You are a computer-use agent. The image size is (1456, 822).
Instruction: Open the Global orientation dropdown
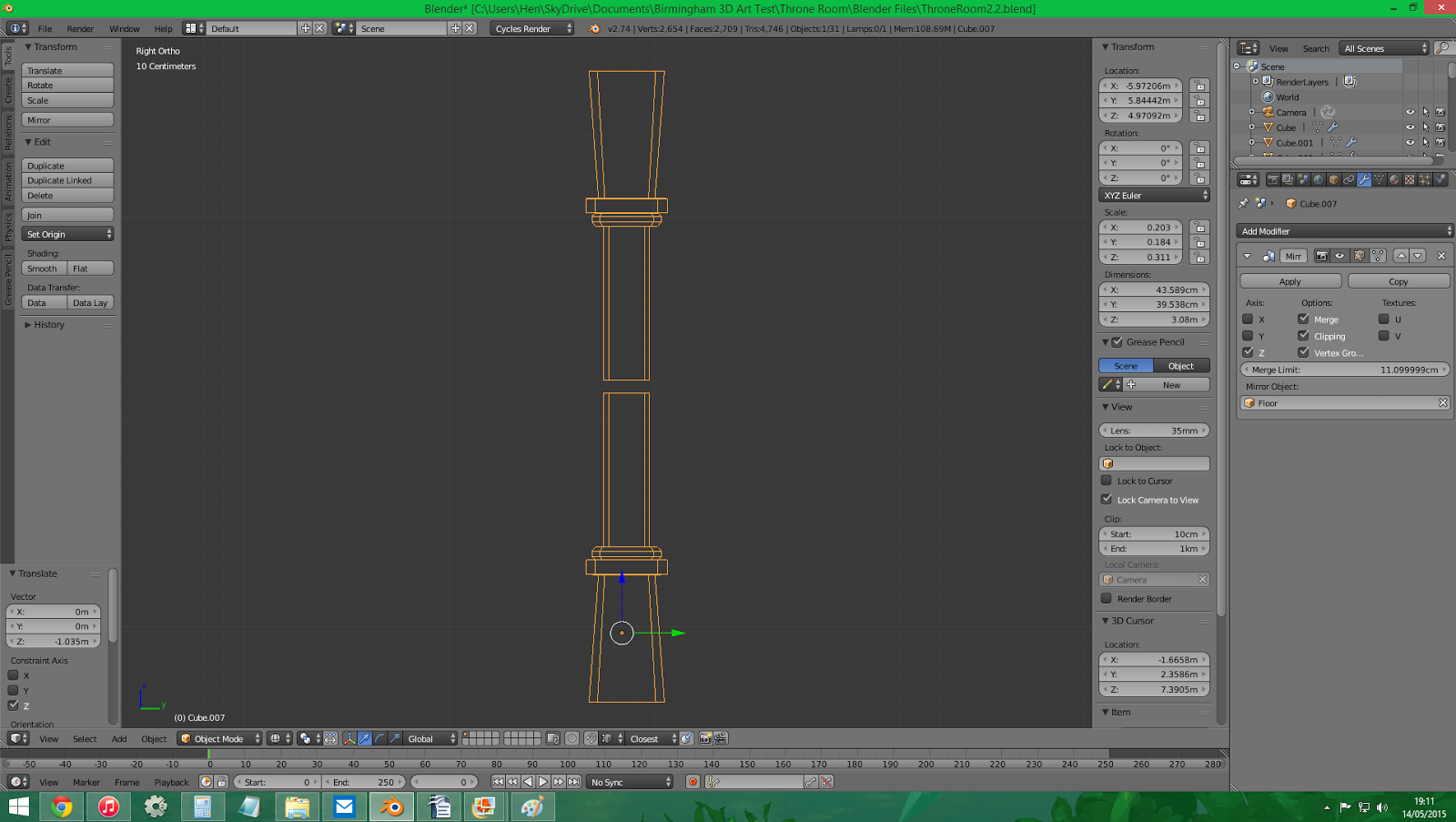(x=430, y=738)
